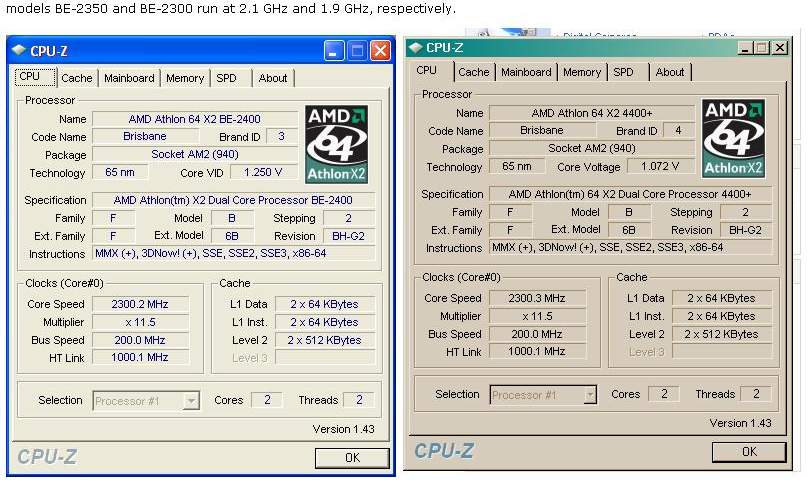Click Instructions field in left window

click(233, 254)
